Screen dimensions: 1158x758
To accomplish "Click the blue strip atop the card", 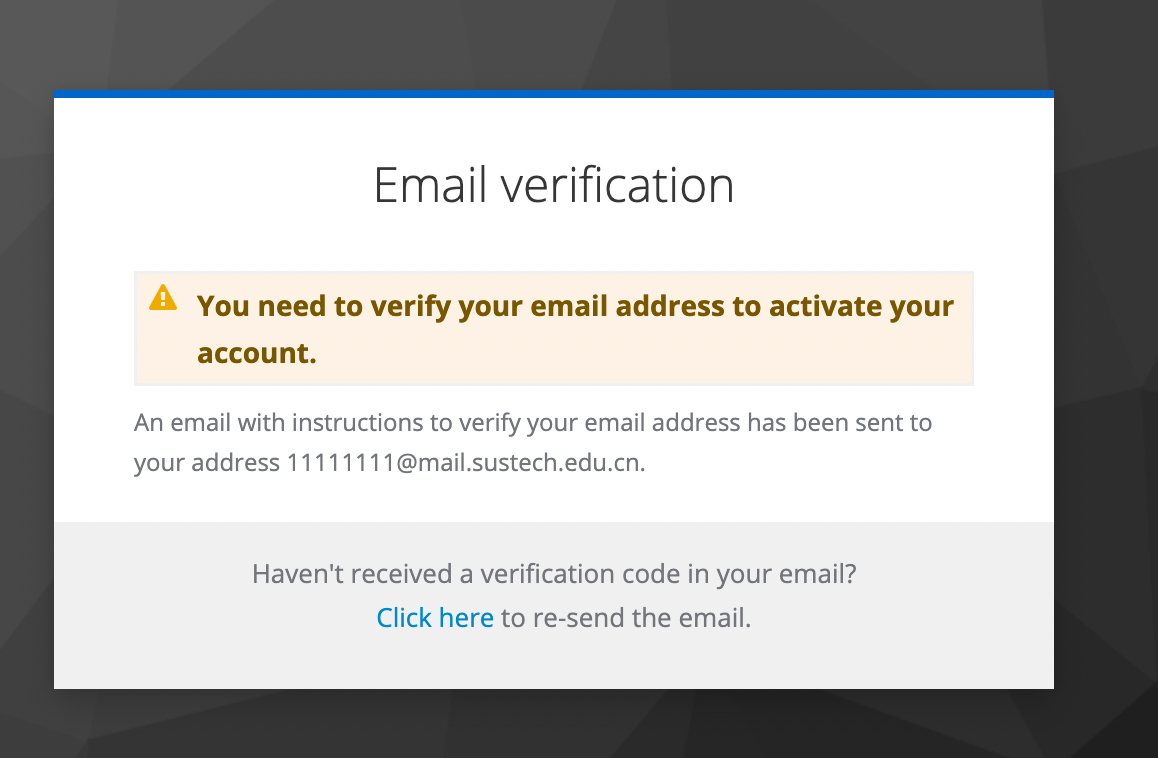I will tap(553, 94).
